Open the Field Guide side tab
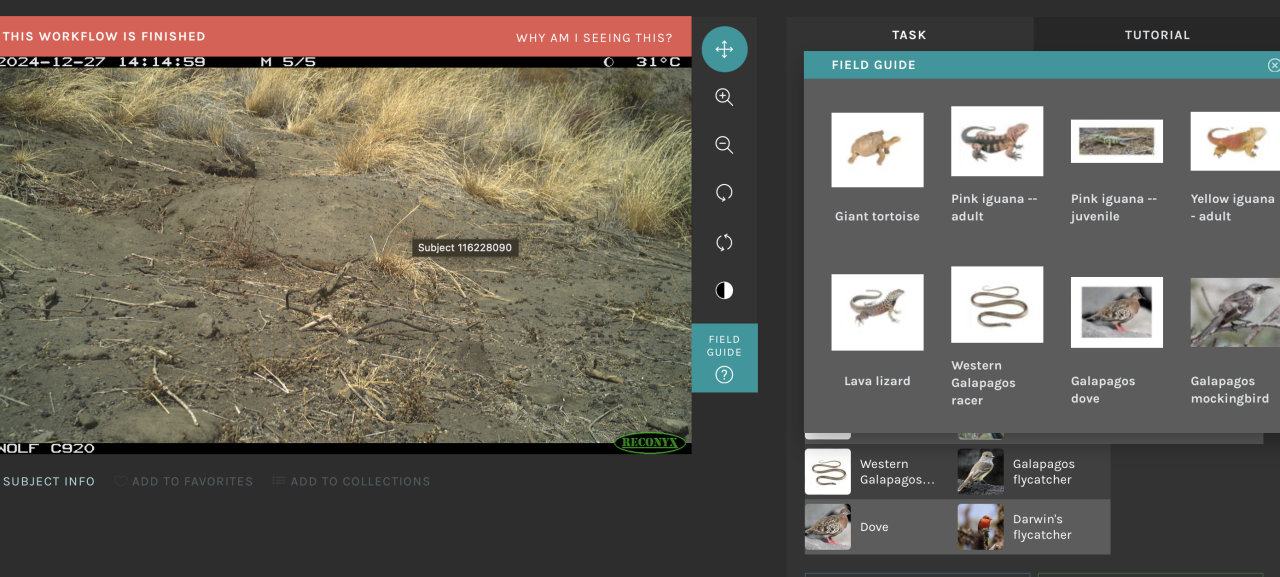 pyautogui.click(x=724, y=358)
